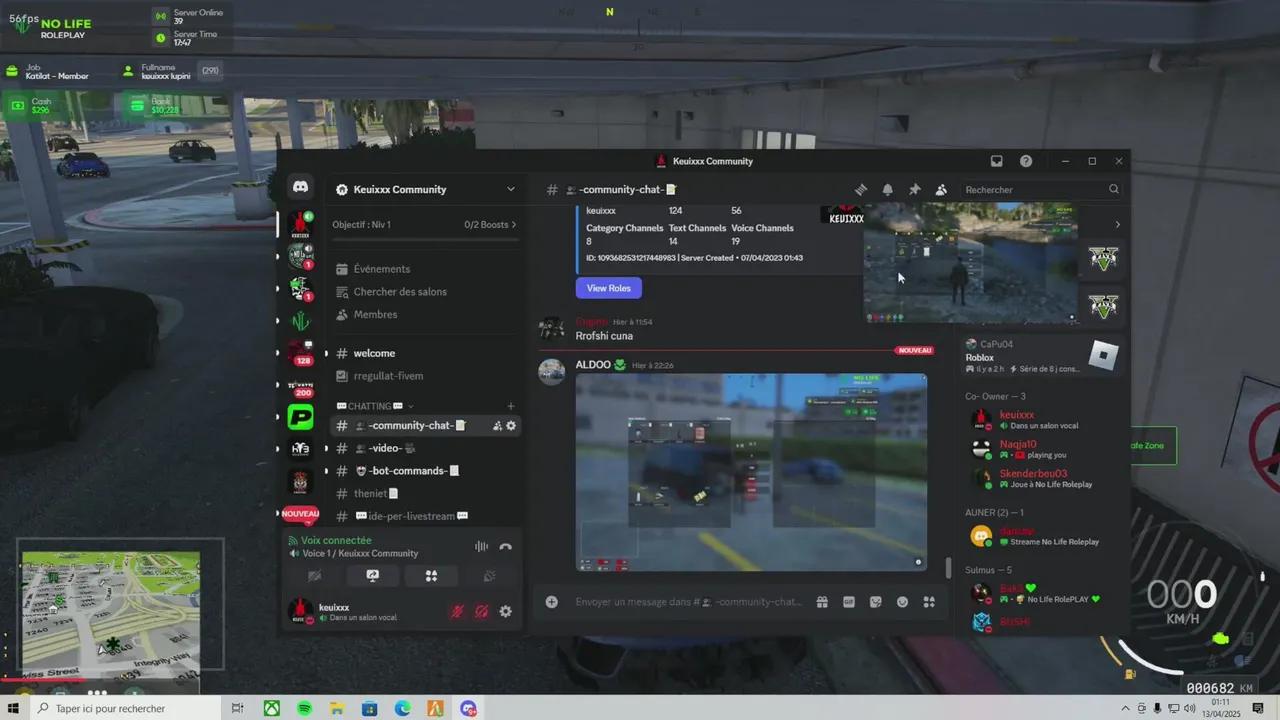The height and width of the screenshot is (720, 1280).
Task: Open the emoji picker
Action: point(902,602)
